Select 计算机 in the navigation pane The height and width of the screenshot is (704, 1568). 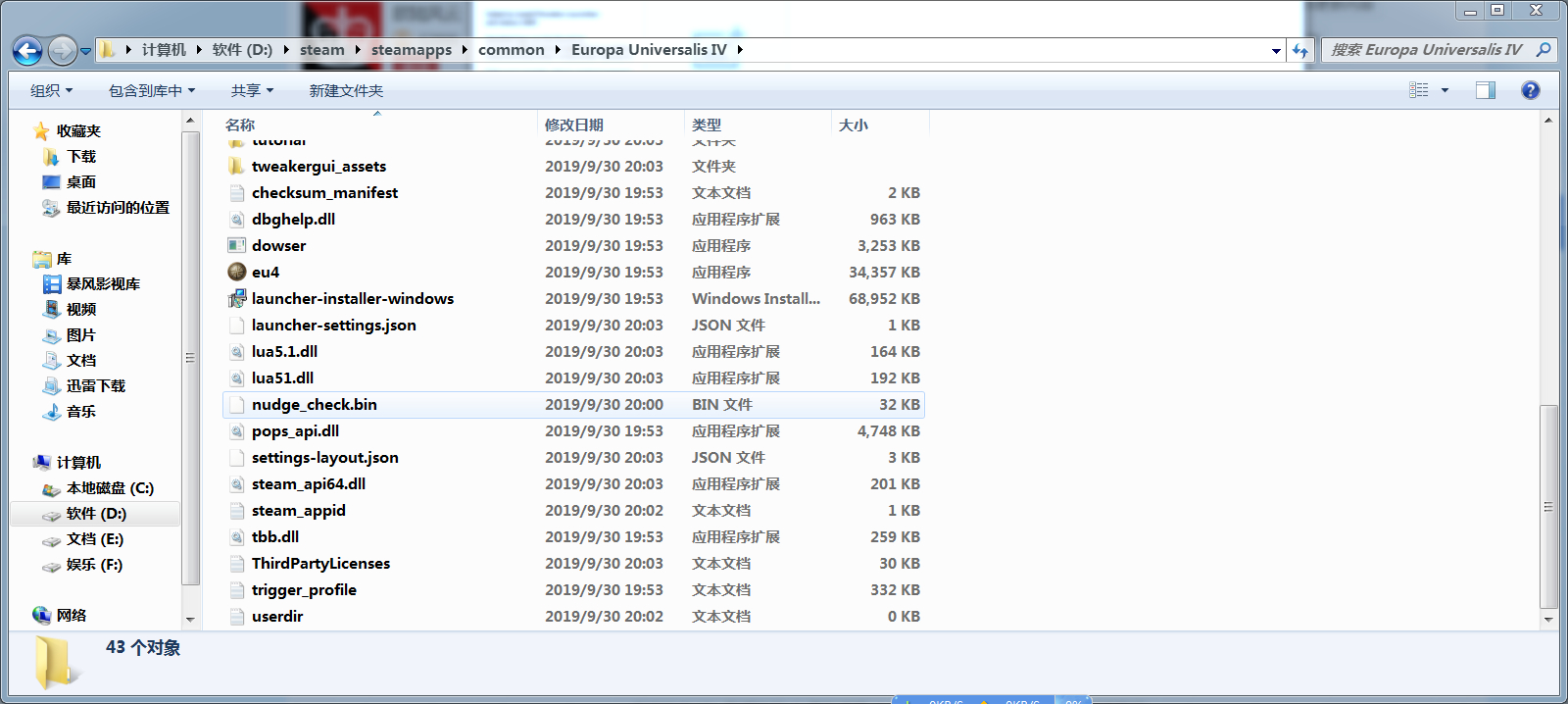(67, 463)
